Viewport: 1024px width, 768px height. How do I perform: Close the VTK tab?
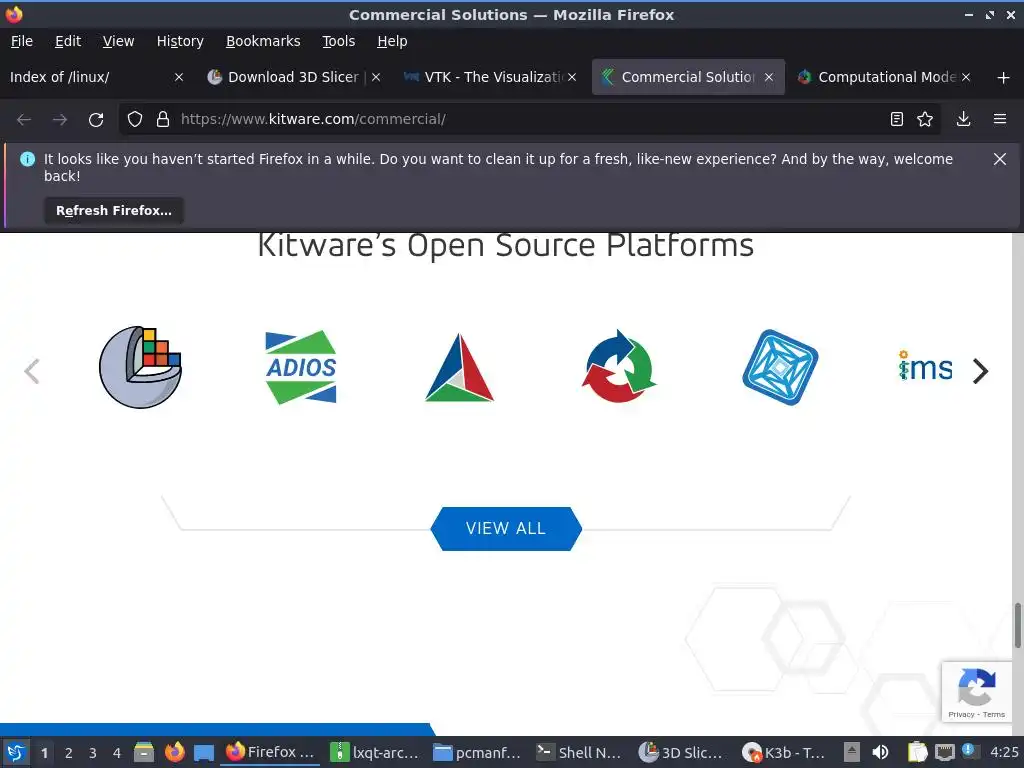click(571, 77)
